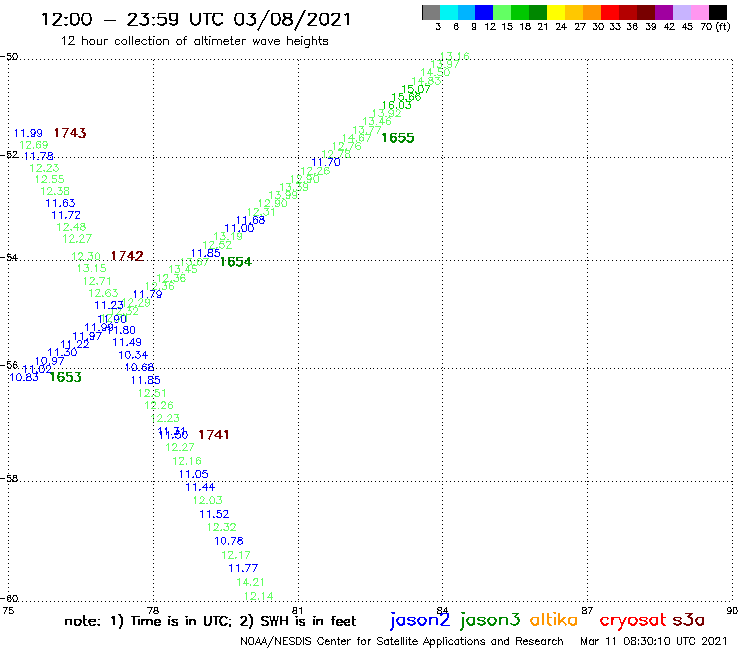Click the 11.79 wave height value
Image resolution: width=740 pixels, height=650 pixels.
(x=147, y=295)
